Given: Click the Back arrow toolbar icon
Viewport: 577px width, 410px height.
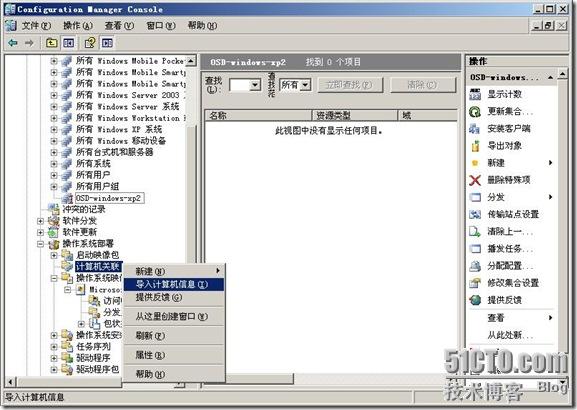Looking at the screenshot, I should click(x=13, y=43).
